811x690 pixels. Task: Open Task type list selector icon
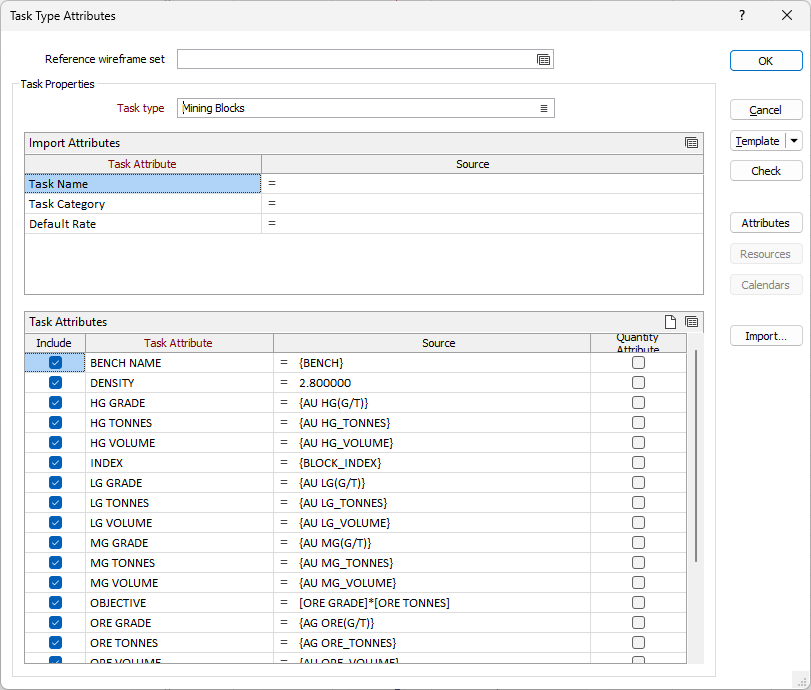(x=544, y=108)
